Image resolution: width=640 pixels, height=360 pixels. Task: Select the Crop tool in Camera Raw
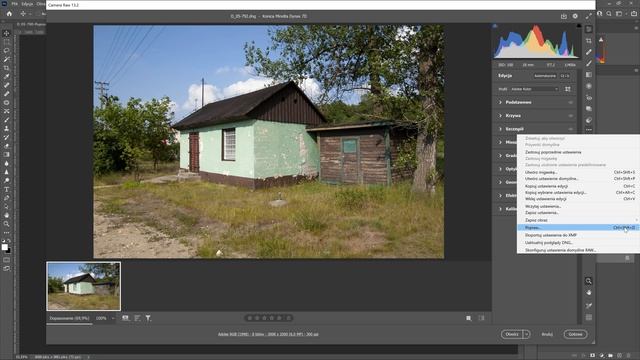589,41
